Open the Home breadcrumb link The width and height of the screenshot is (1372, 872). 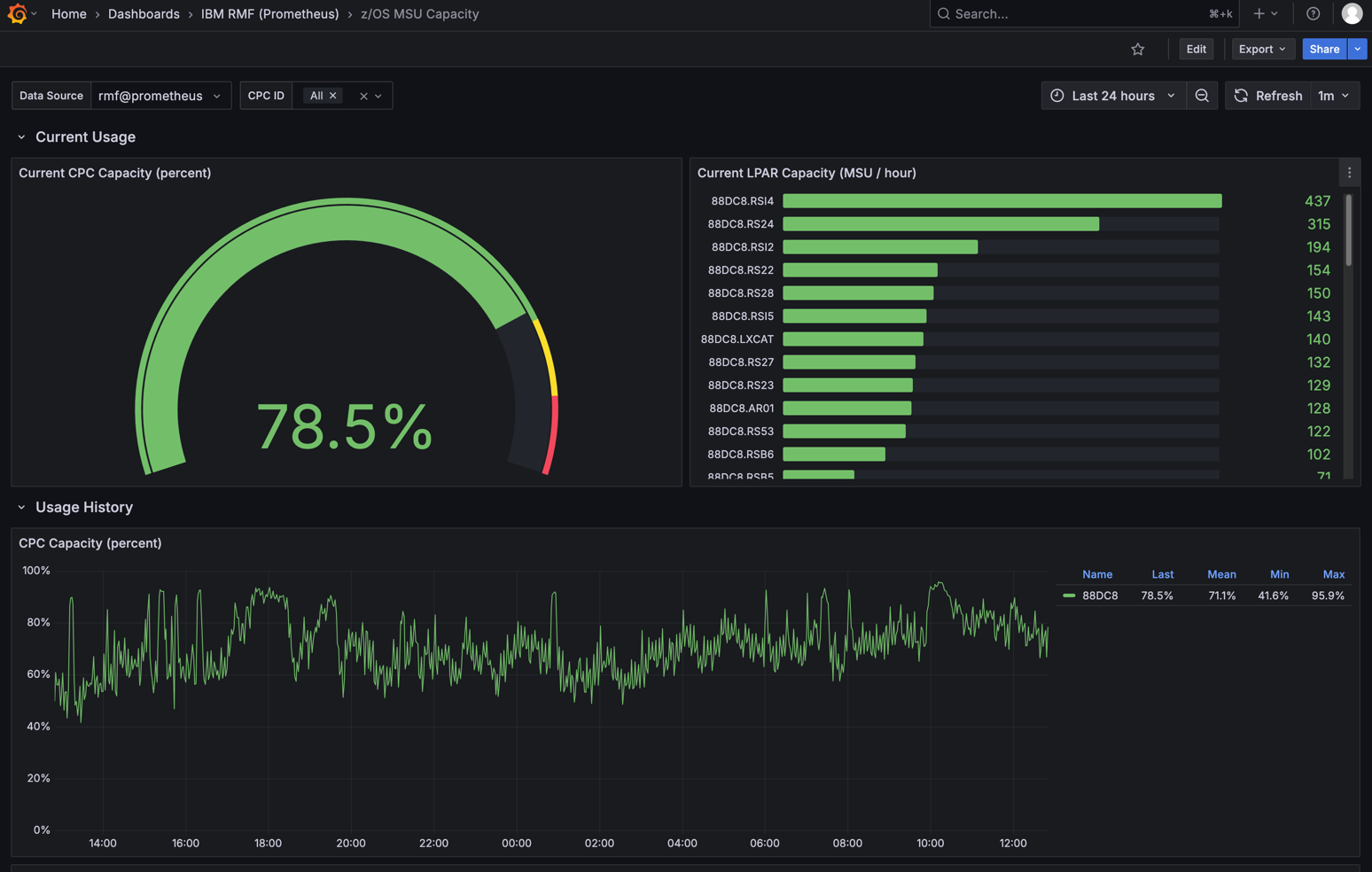coord(69,14)
